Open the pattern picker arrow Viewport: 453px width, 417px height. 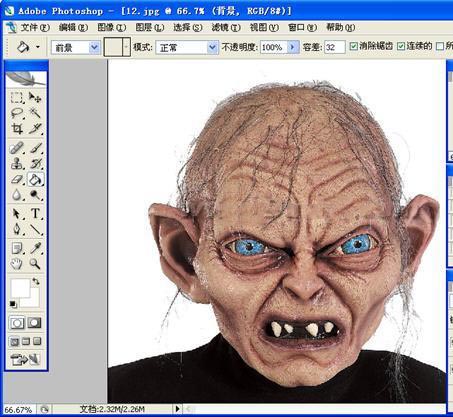coord(126,47)
